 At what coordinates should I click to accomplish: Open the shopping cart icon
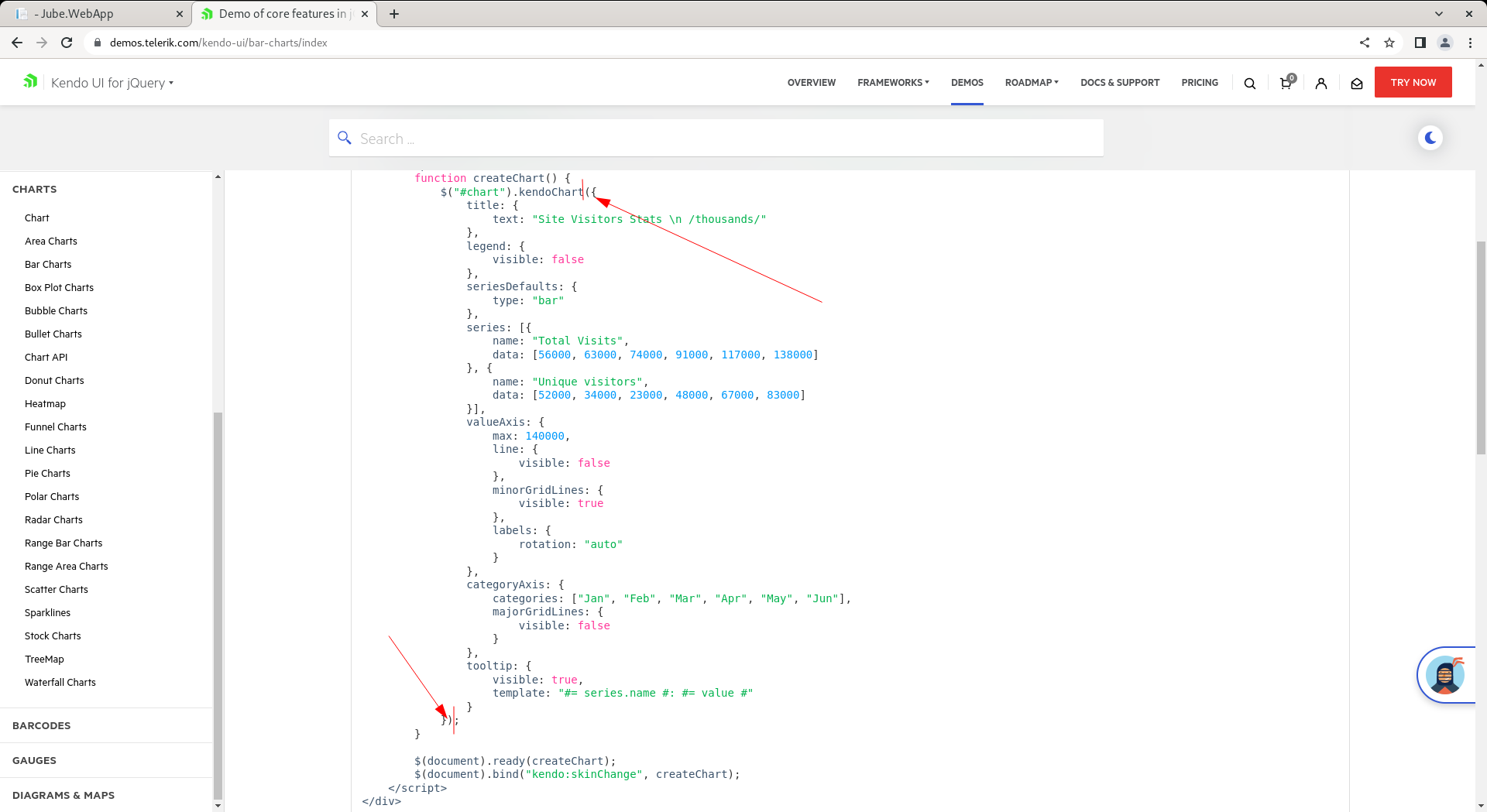pyautogui.click(x=1286, y=83)
